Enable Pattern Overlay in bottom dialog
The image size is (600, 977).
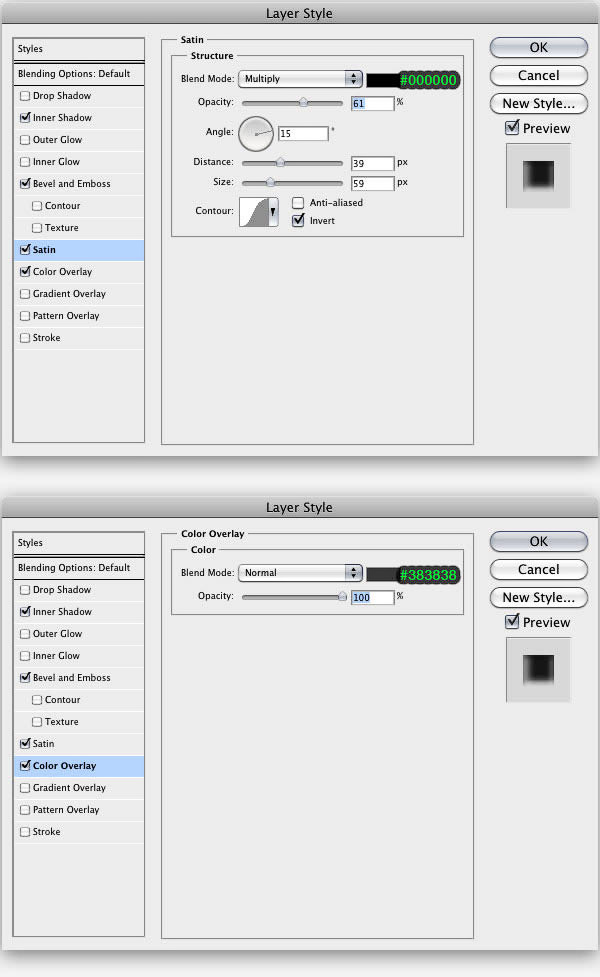(x=25, y=810)
